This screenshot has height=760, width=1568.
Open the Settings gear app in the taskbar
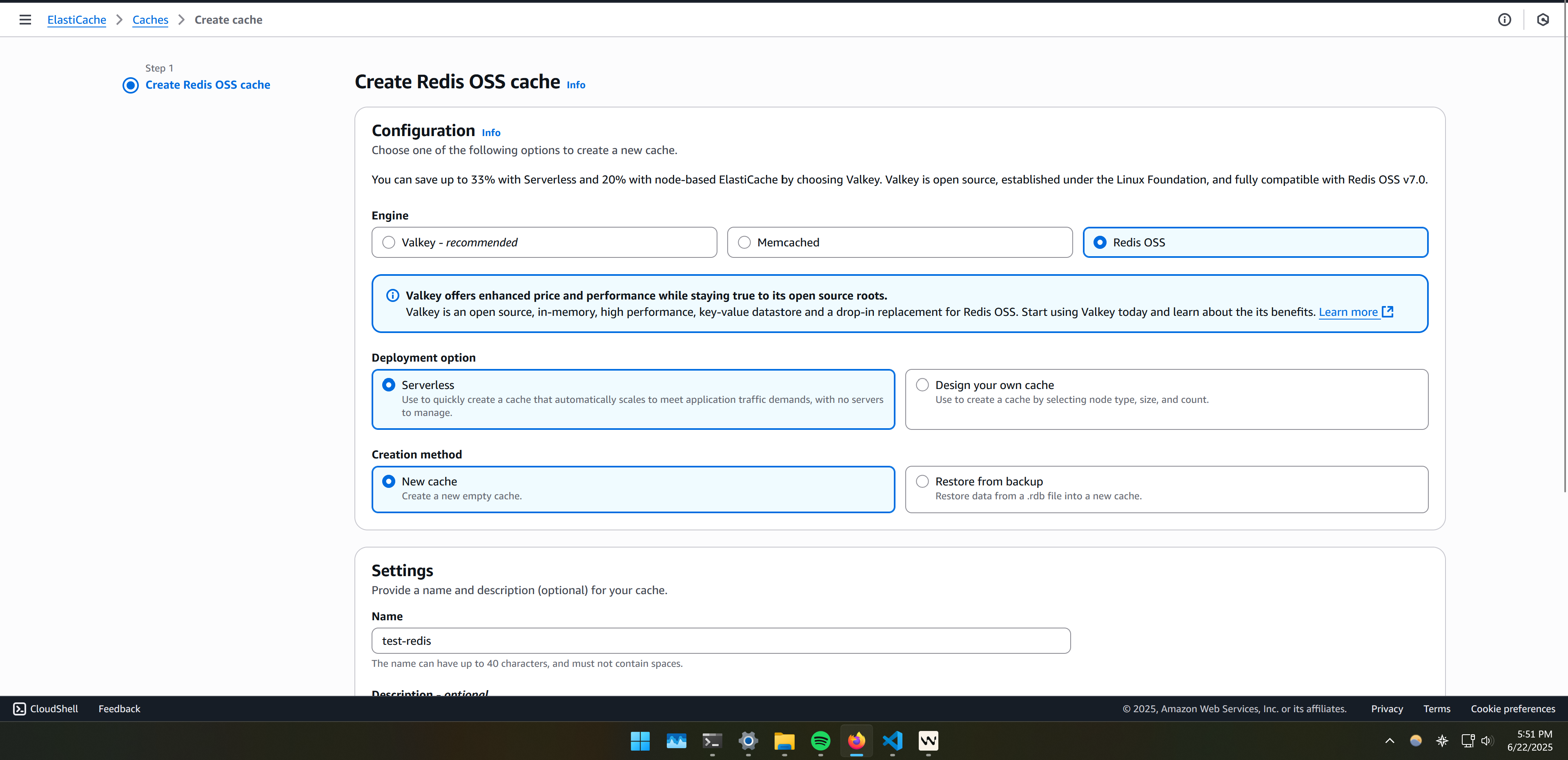[748, 740]
